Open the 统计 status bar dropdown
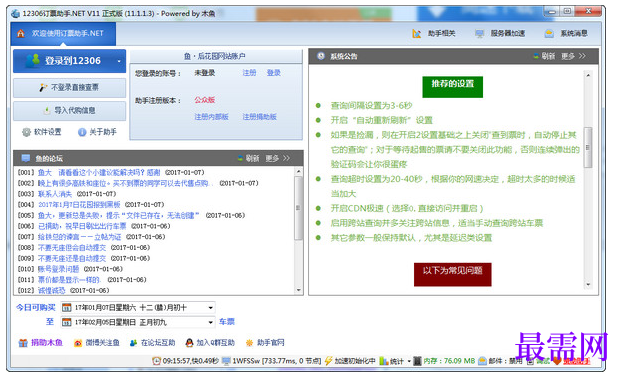The height and width of the screenshot is (378, 627). (395, 361)
